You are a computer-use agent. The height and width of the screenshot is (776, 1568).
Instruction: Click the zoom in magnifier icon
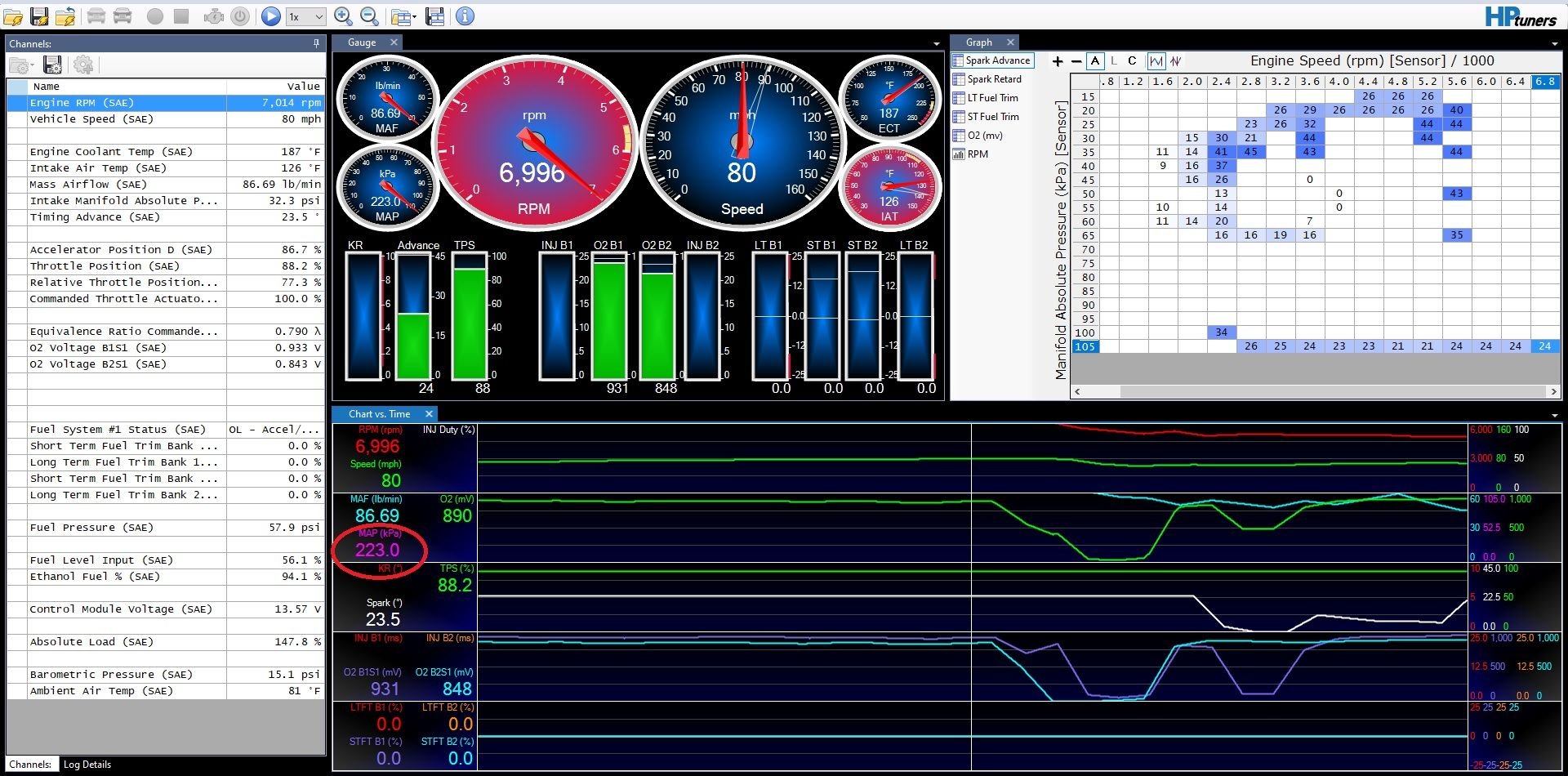pyautogui.click(x=343, y=16)
